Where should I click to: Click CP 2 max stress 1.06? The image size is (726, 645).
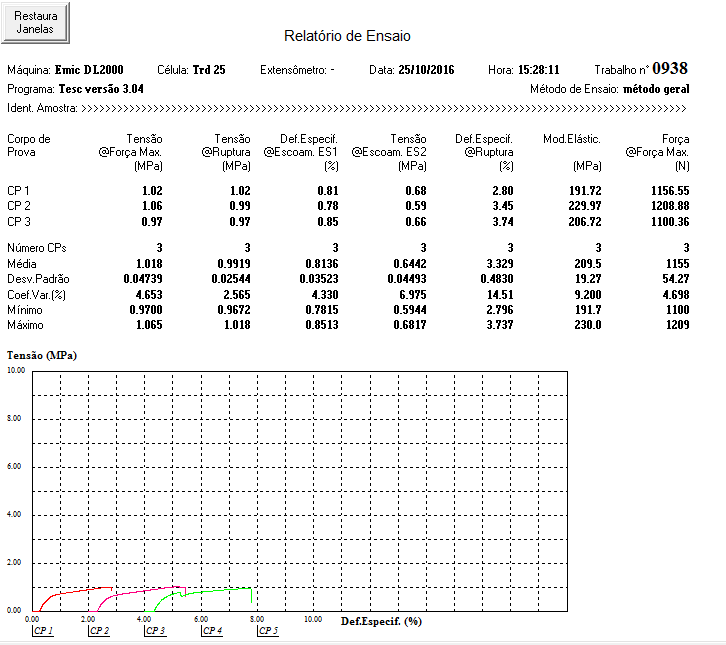click(x=152, y=206)
